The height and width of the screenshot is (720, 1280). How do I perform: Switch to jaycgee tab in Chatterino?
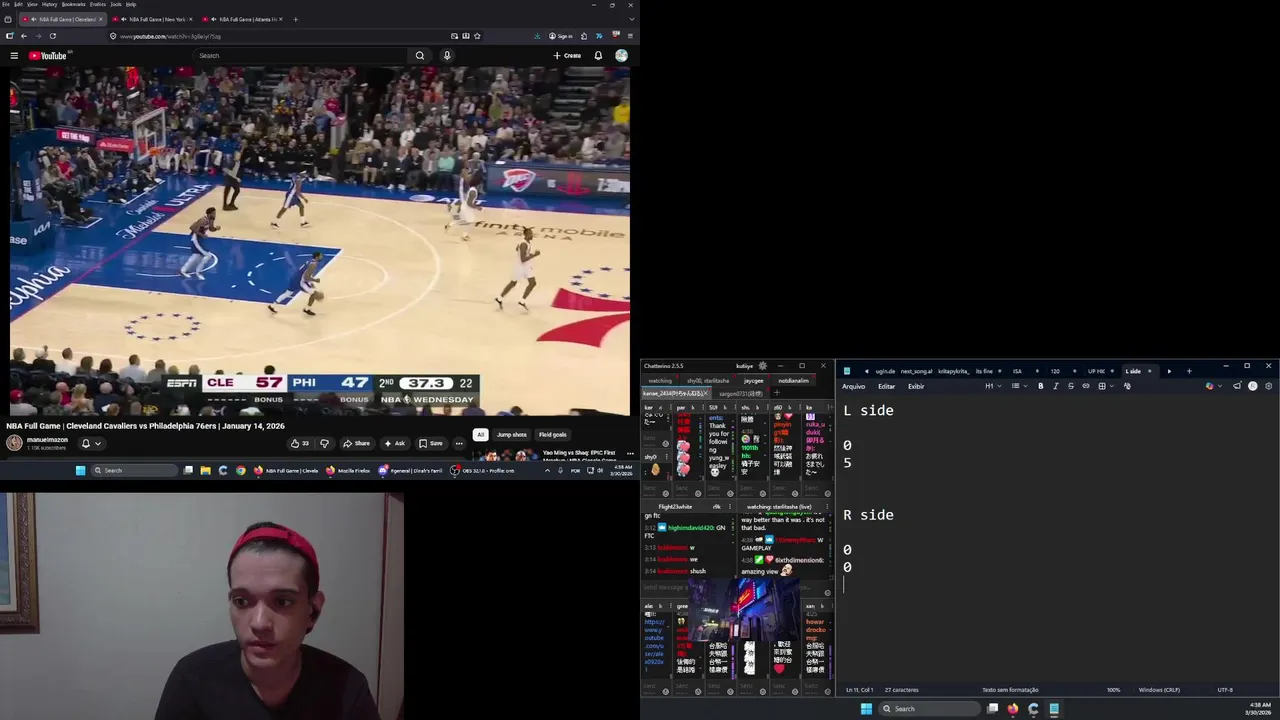[753, 381]
